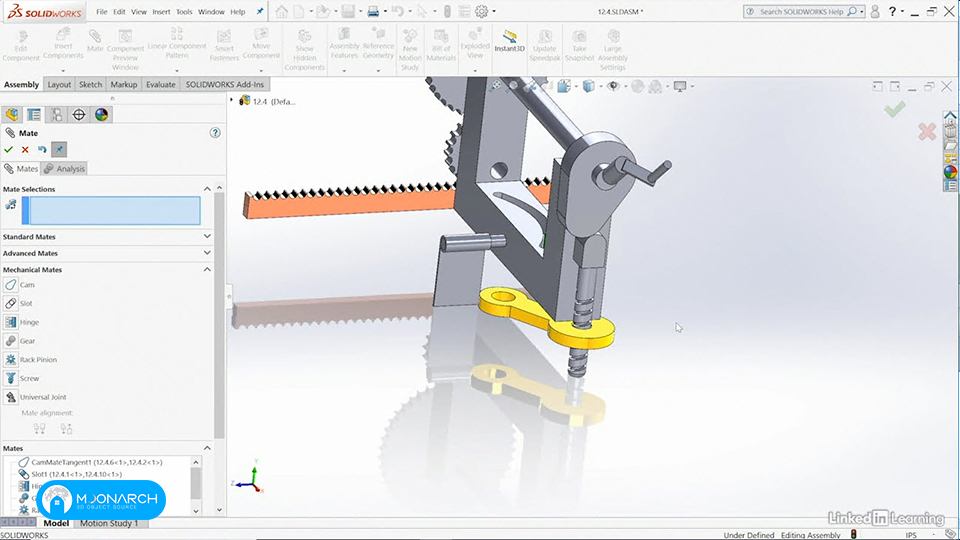Click the Print icon in quick toolbar
Viewport: 960px width, 540px height.
click(x=373, y=11)
